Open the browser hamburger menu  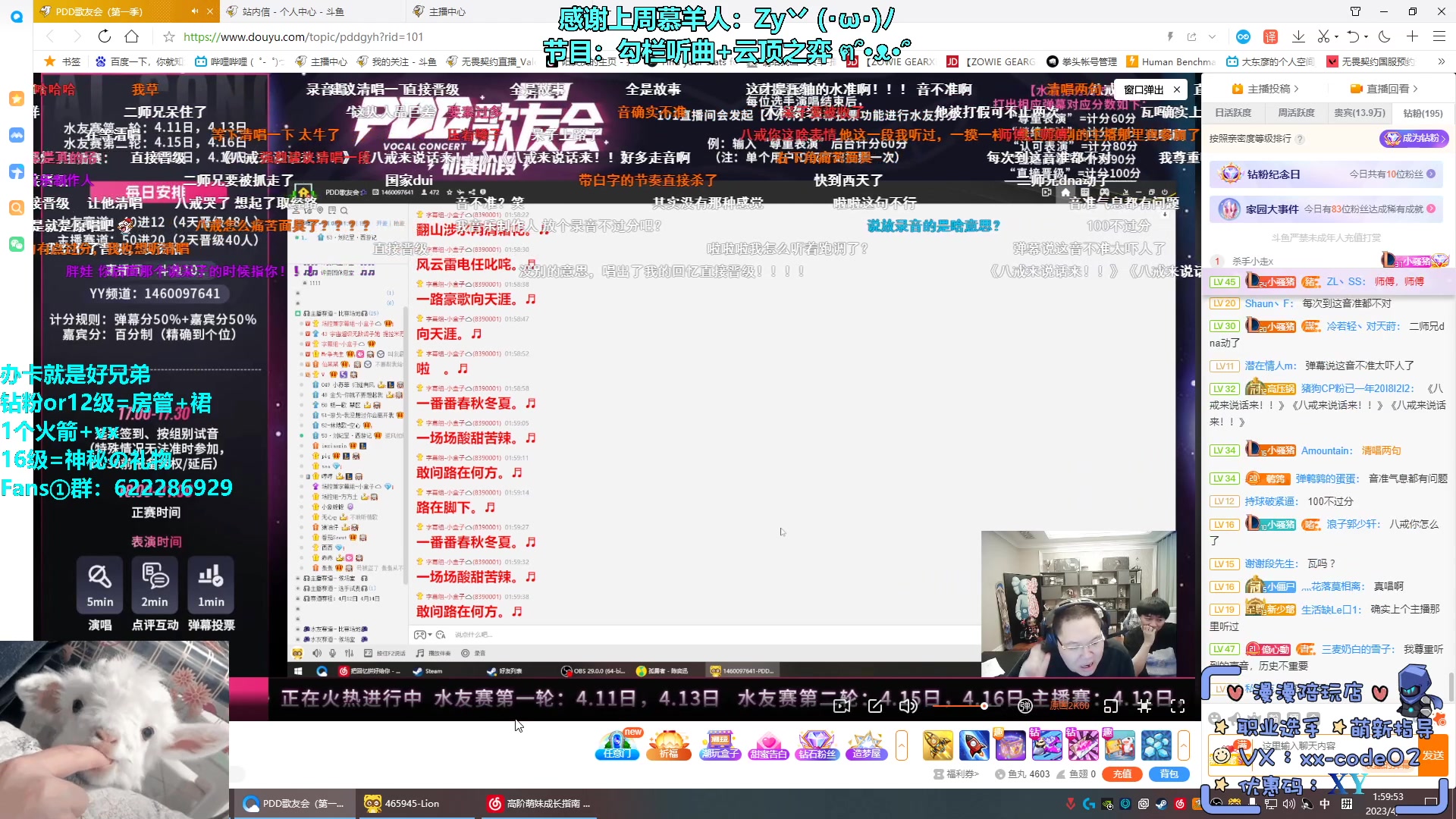(x=1439, y=36)
